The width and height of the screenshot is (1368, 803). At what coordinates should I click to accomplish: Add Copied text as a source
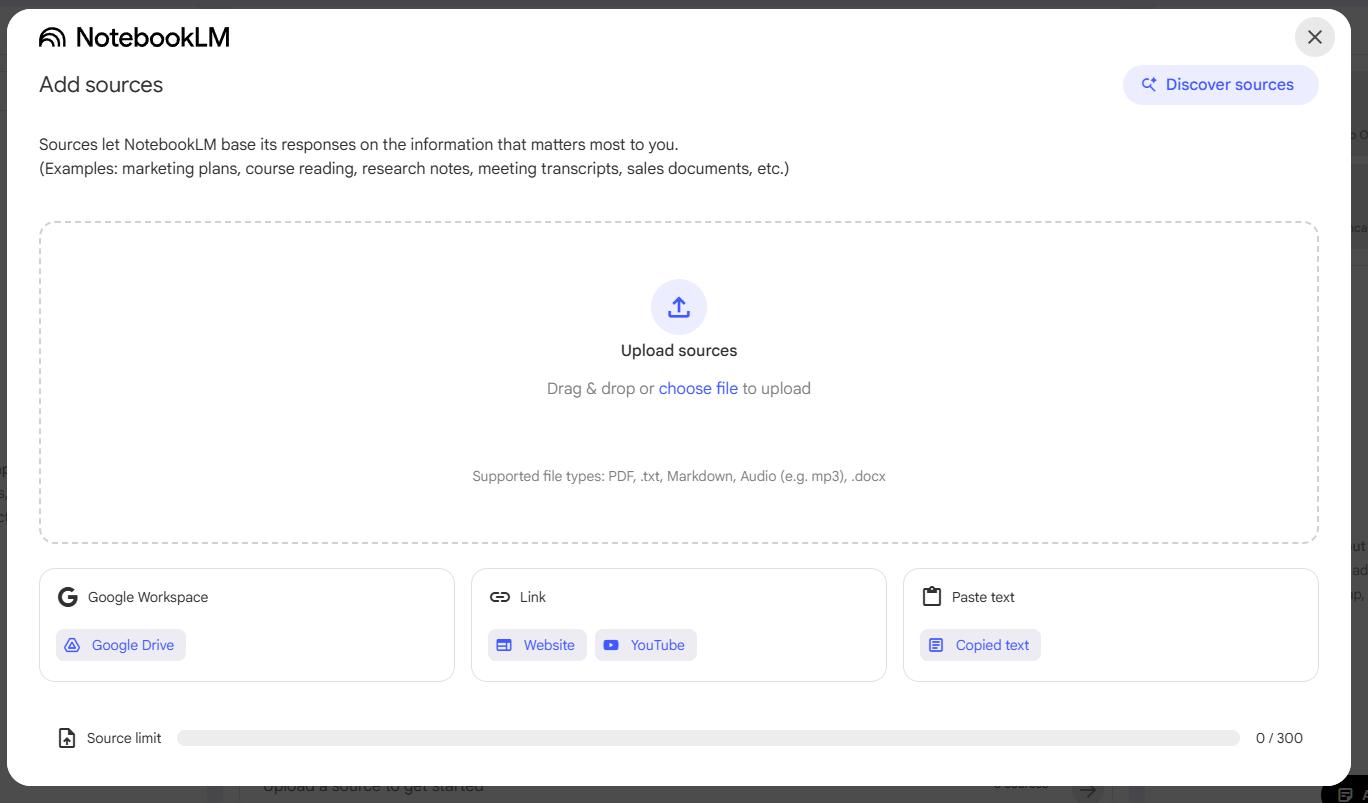pos(980,645)
